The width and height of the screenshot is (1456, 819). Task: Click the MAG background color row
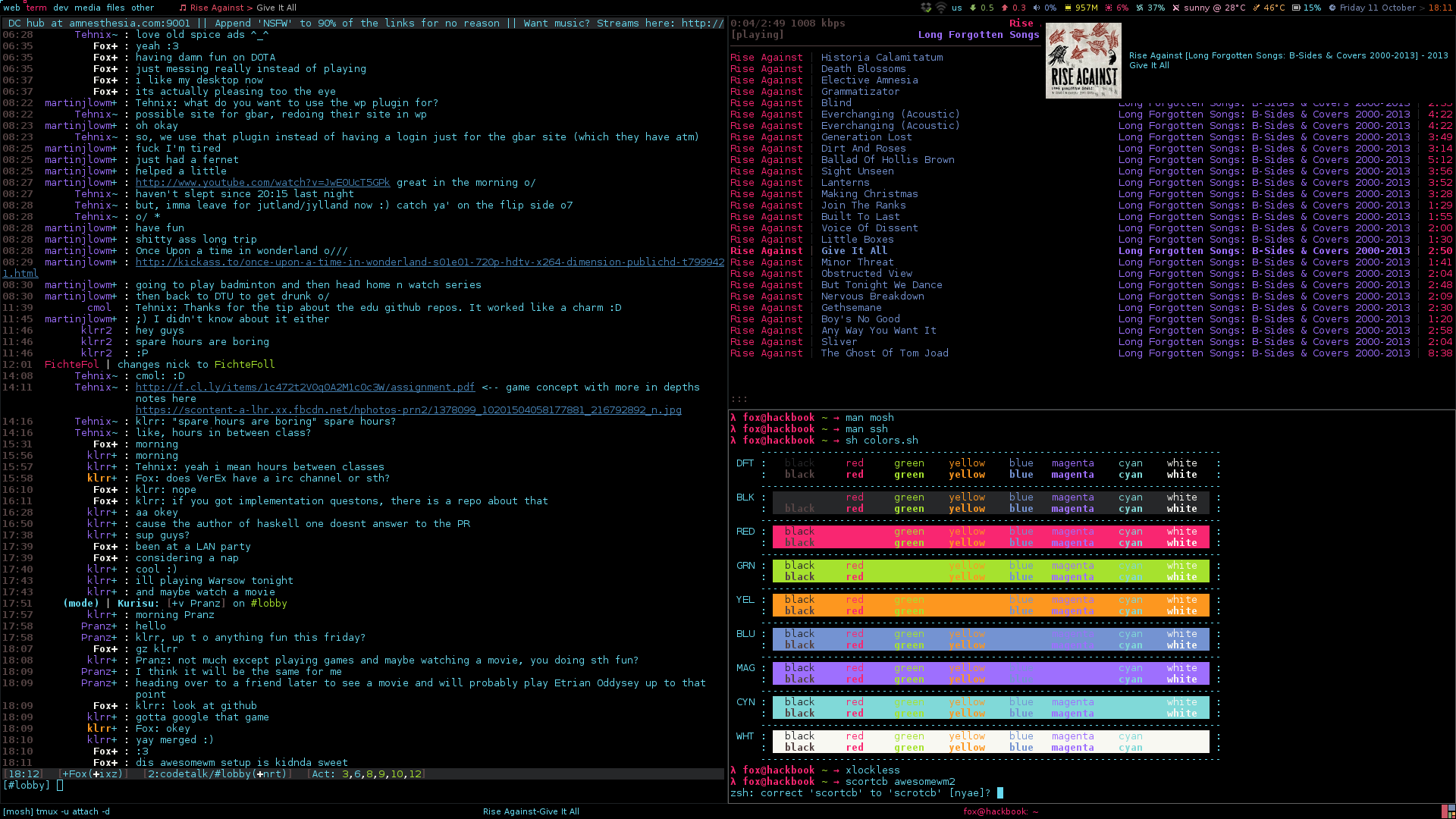click(990, 673)
